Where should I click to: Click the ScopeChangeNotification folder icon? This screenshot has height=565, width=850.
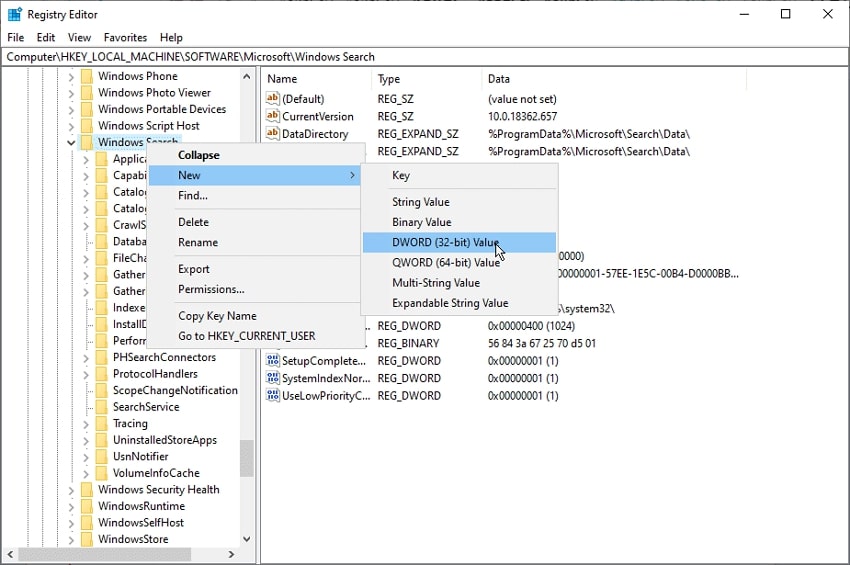point(101,390)
